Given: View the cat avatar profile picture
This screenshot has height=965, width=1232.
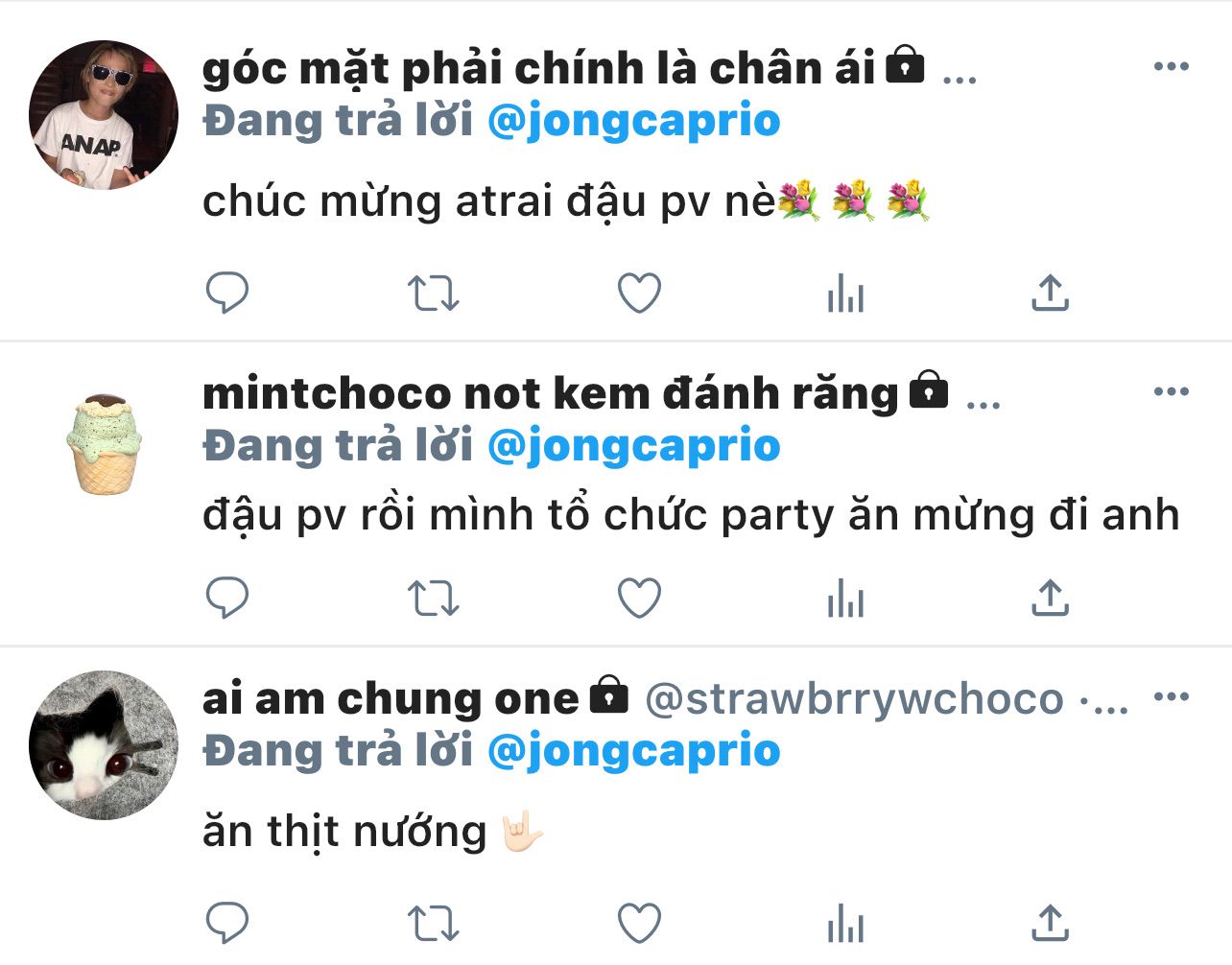Looking at the screenshot, I should (x=104, y=745).
